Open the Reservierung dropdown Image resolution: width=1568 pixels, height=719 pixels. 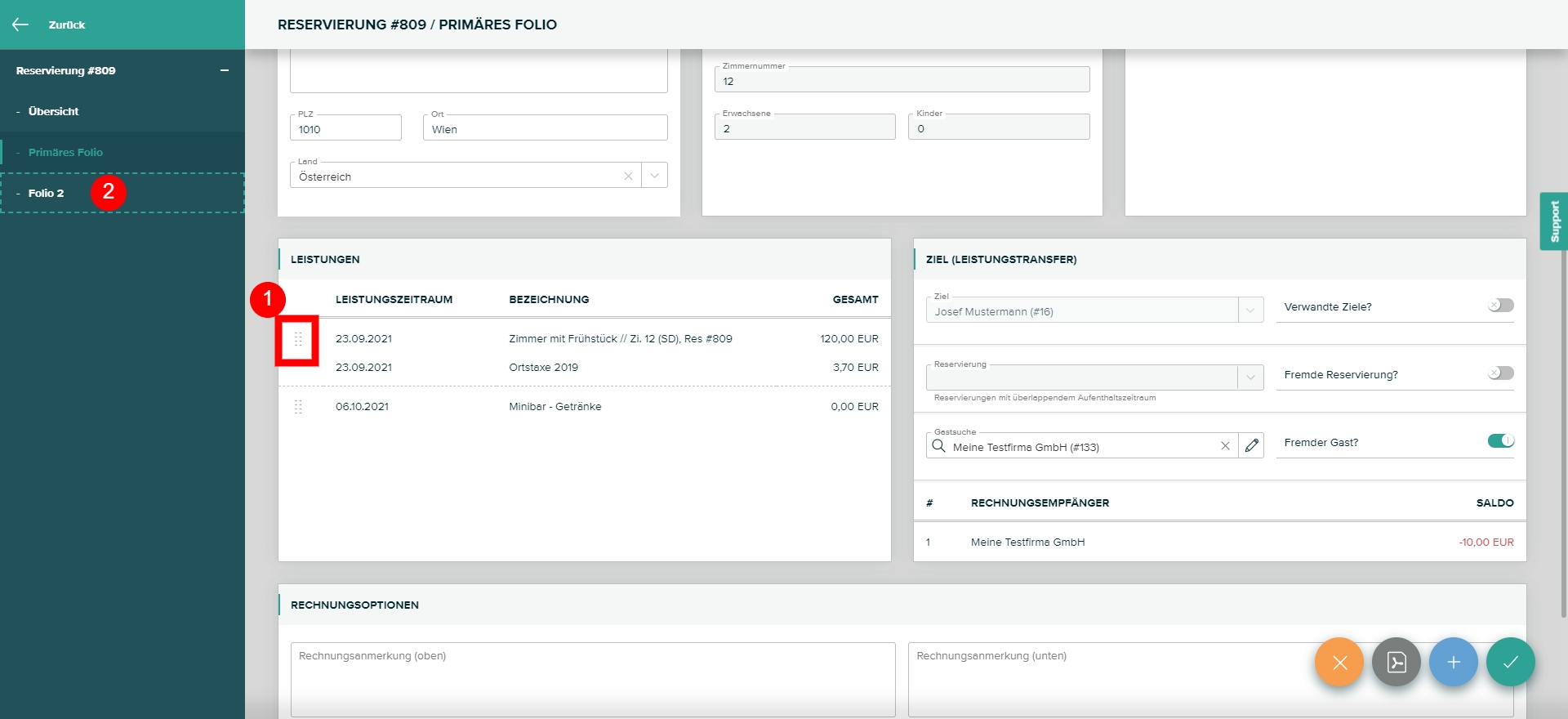pyautogui.click(x=1250, y=377)
